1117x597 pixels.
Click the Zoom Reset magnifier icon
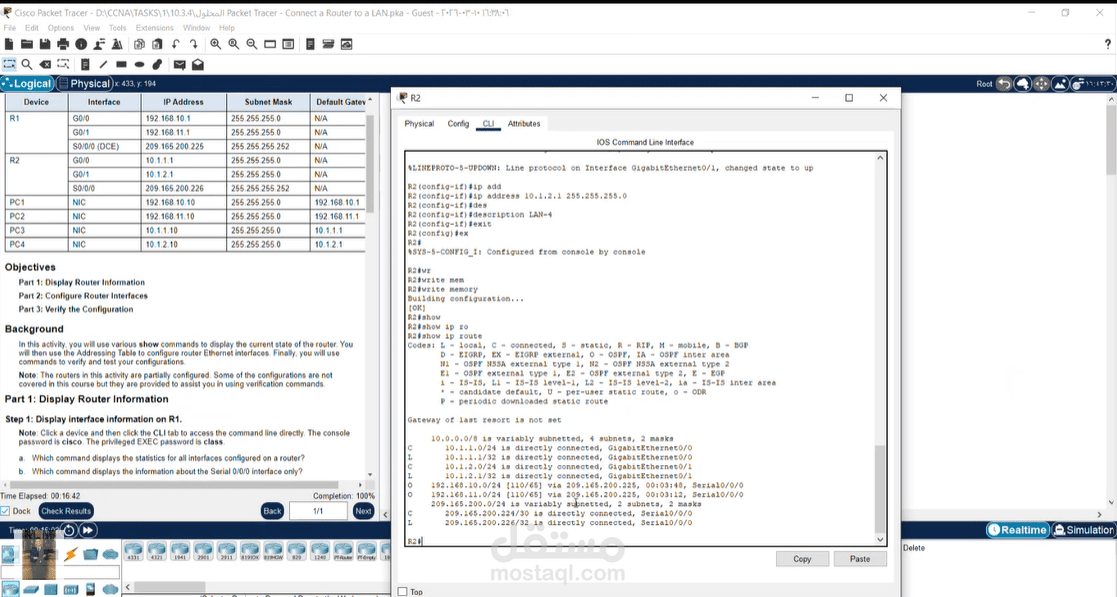click(x=234, y=44)
